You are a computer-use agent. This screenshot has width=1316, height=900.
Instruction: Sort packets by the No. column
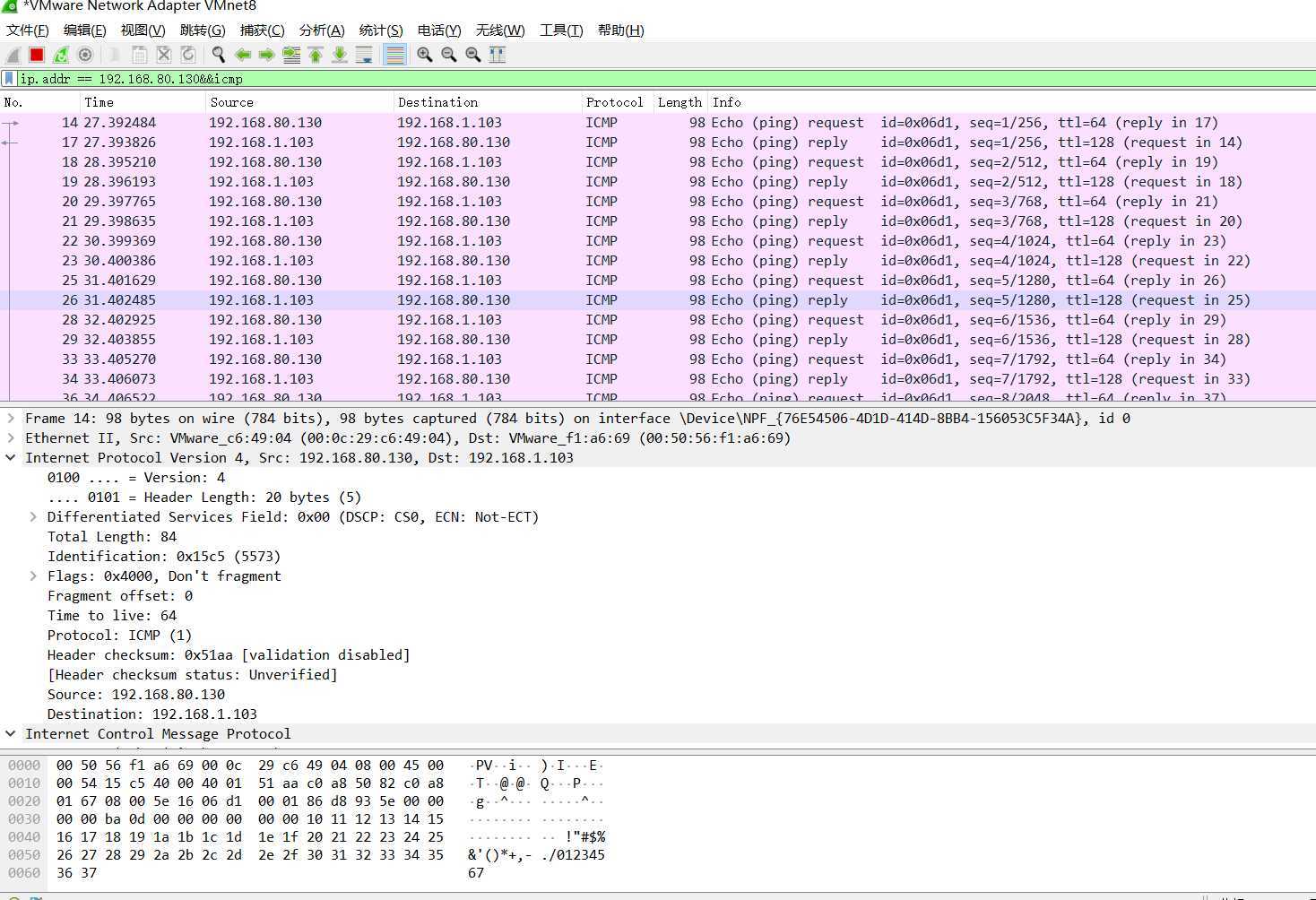coord(39,102)
